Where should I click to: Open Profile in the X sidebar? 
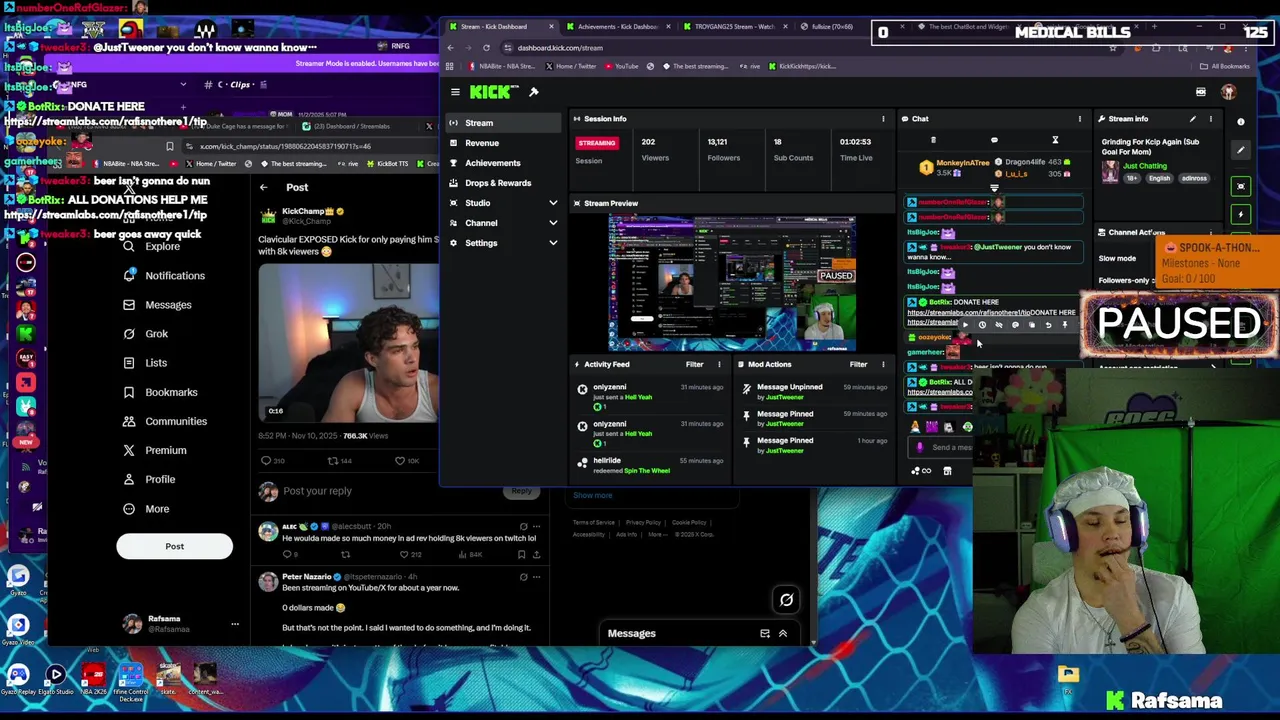click(149, 480)
